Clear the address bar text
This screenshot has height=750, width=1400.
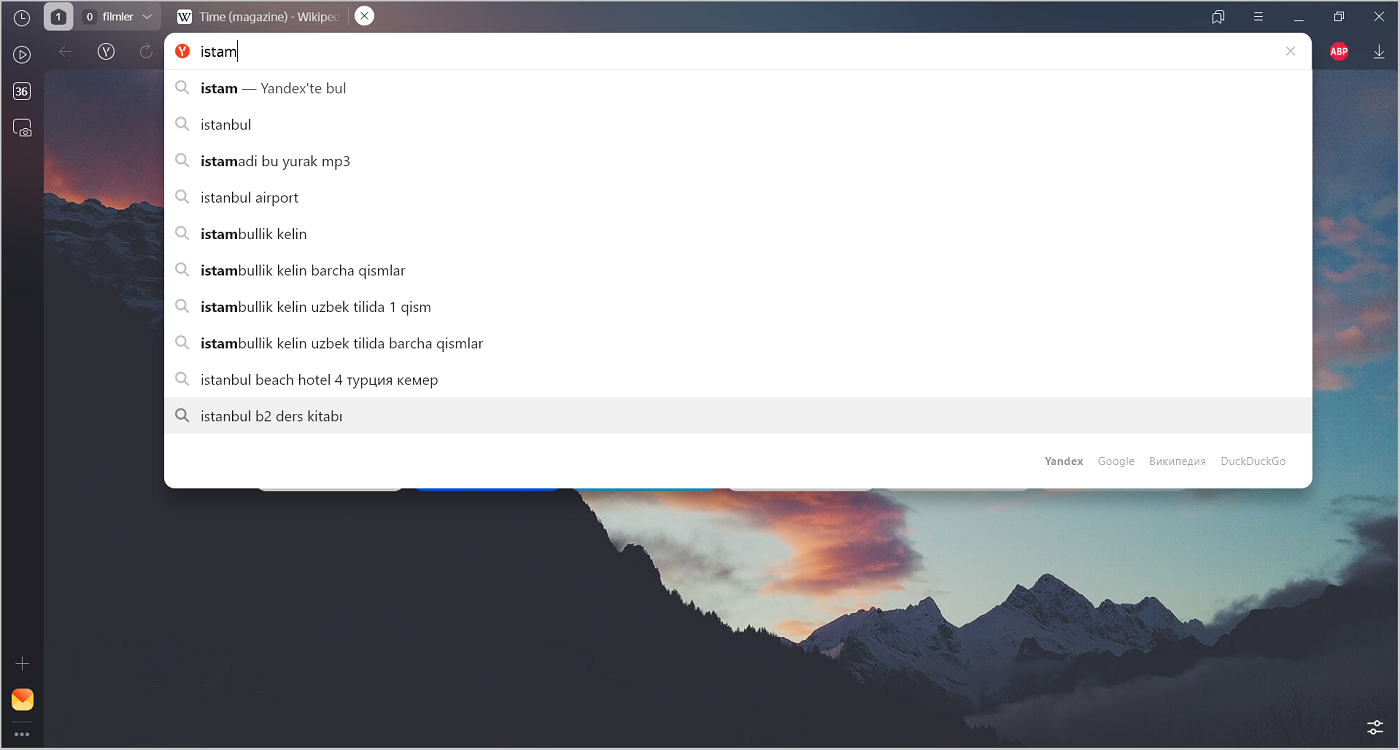(x=1290, y=52)
